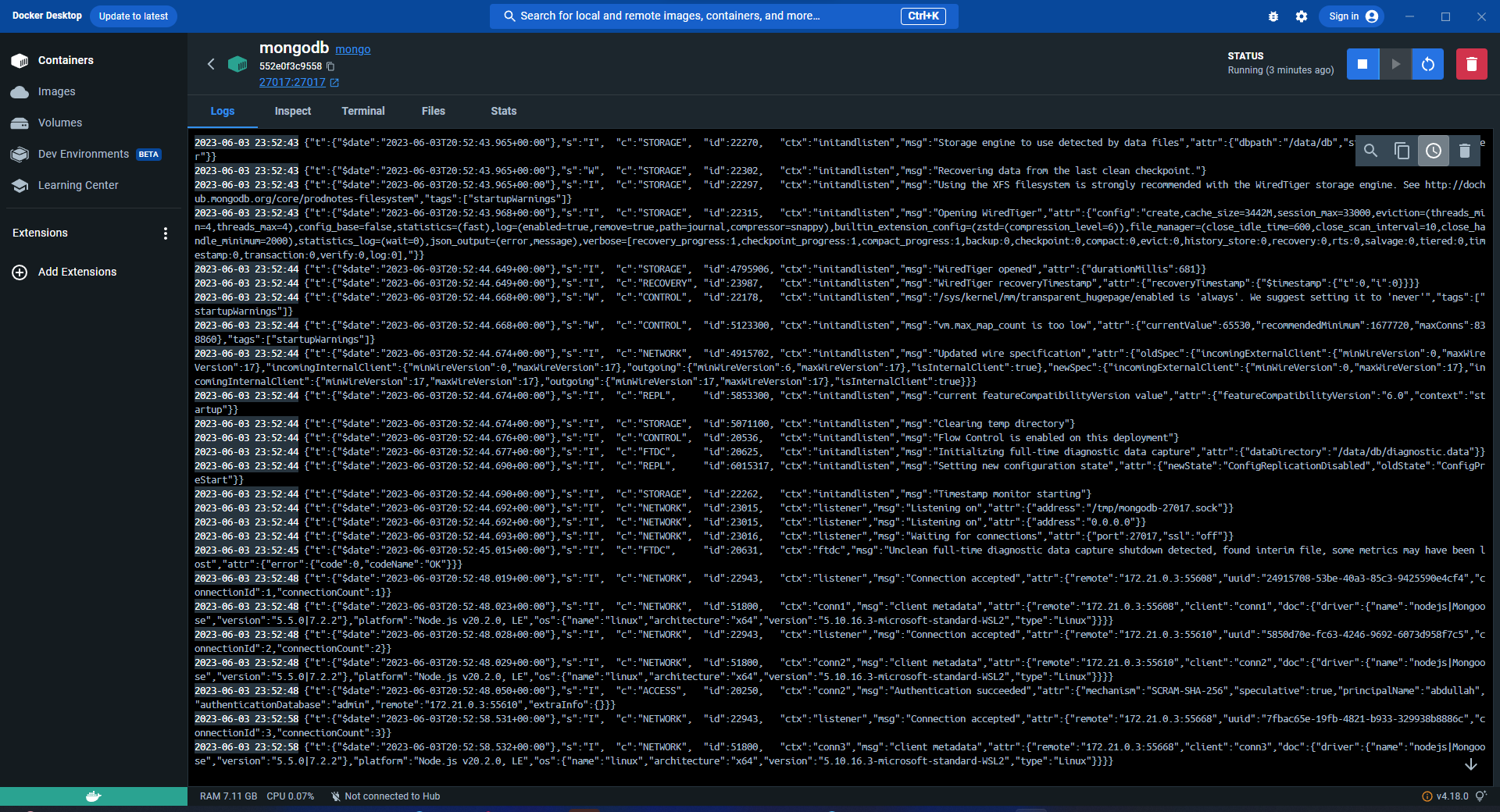Image resolution: width=1500 pixels, height=812 pixels.
Task: Open the troubleshoot bug icon
Action: 1273,16
